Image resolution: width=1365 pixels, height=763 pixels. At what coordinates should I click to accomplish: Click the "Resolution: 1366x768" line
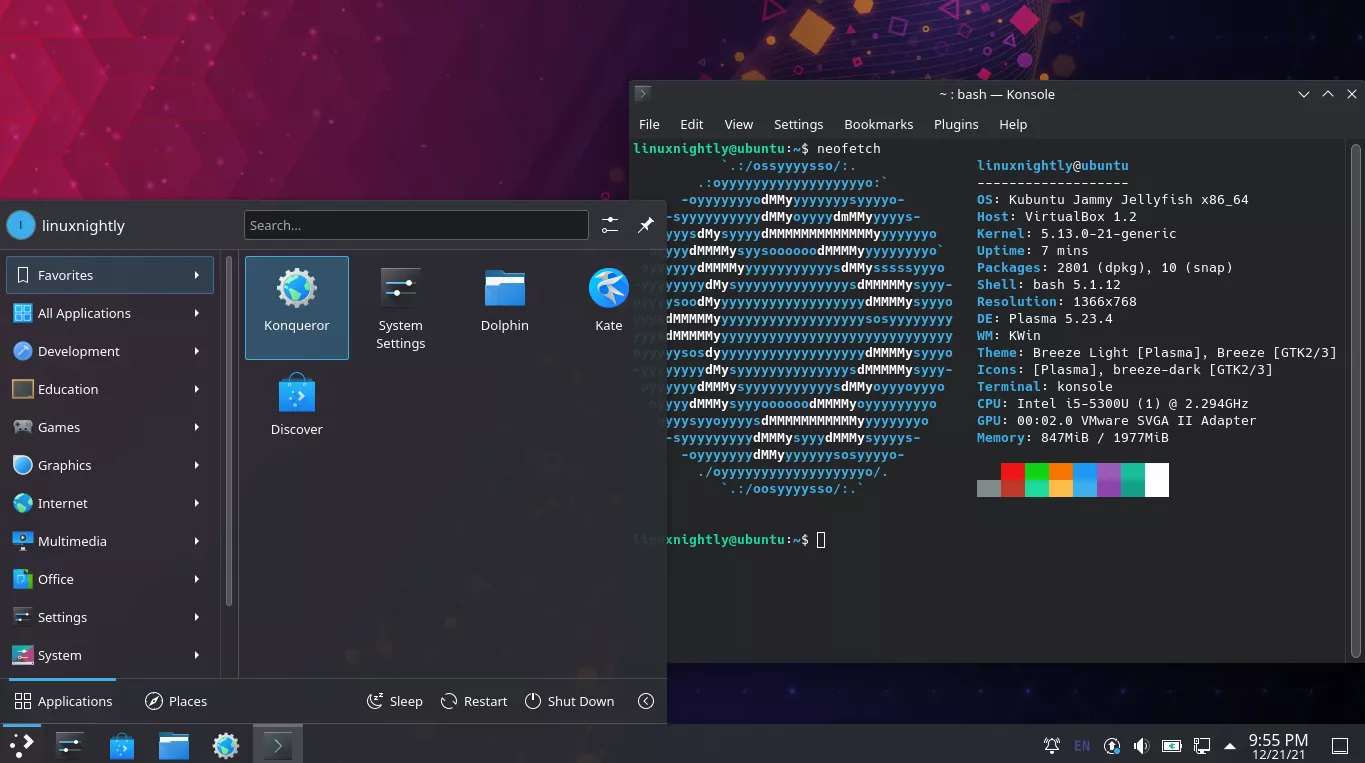[1056, 301]
